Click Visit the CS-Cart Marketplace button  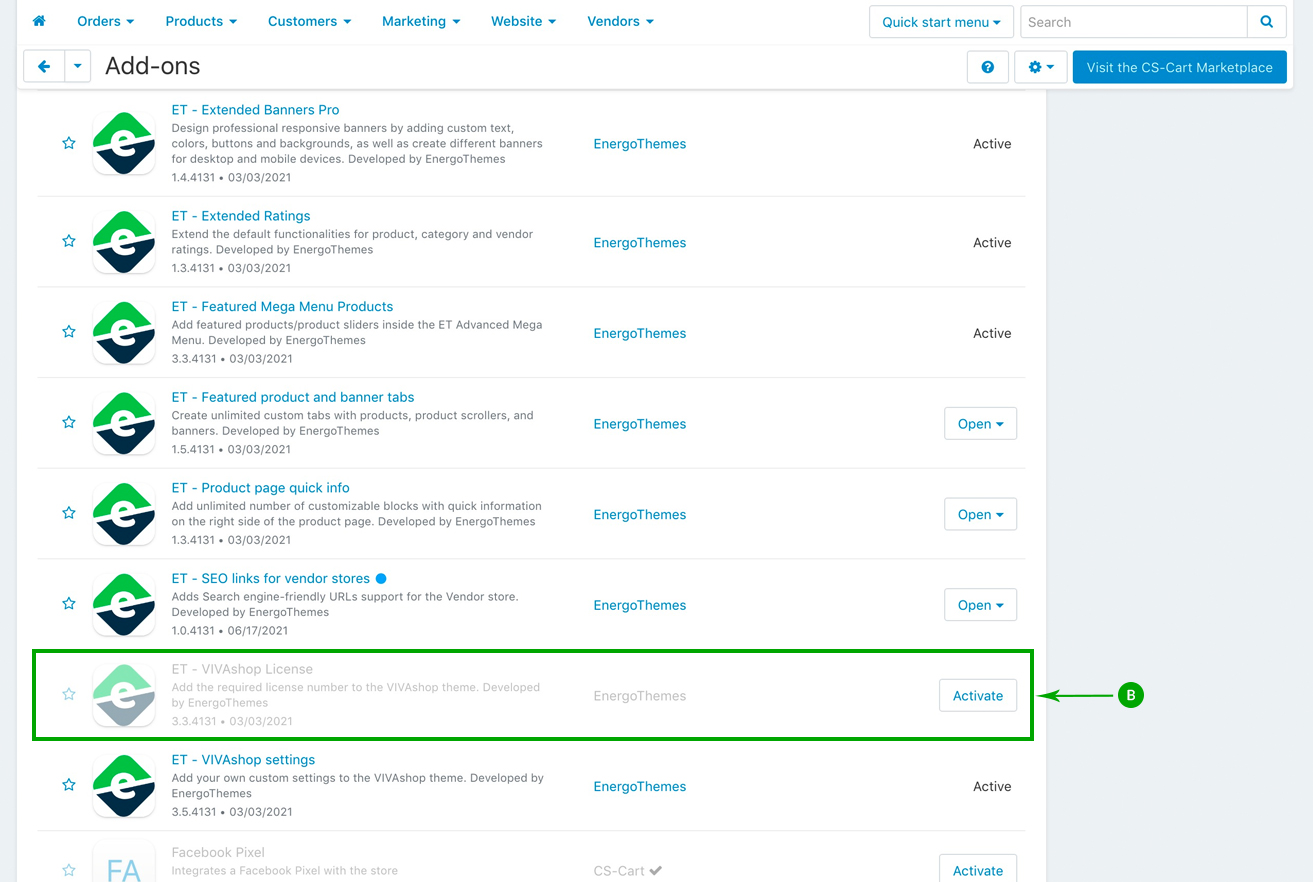tap(1179, 67)
